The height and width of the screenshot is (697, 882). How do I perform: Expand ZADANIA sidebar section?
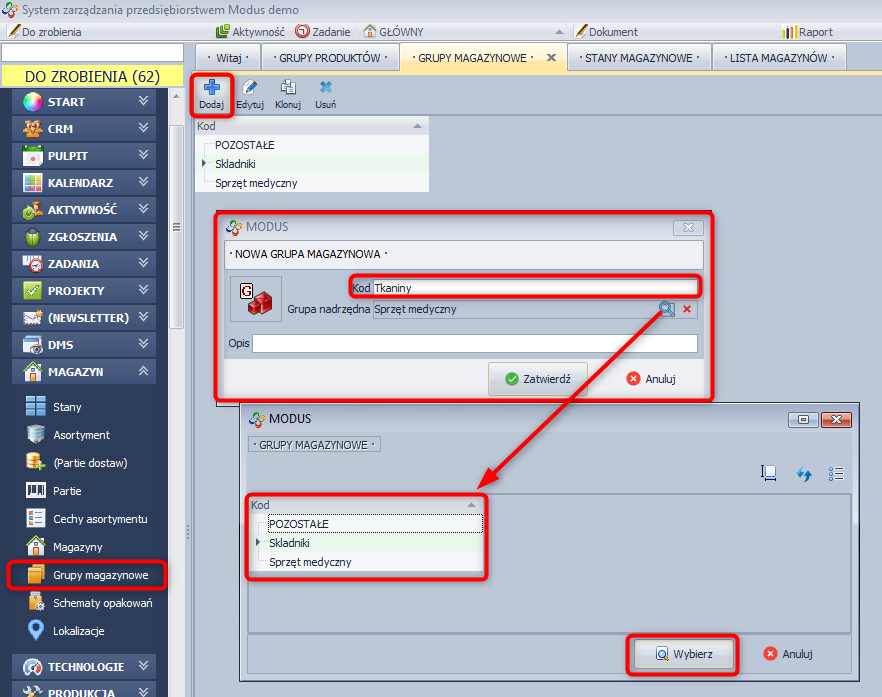point(84,264)
